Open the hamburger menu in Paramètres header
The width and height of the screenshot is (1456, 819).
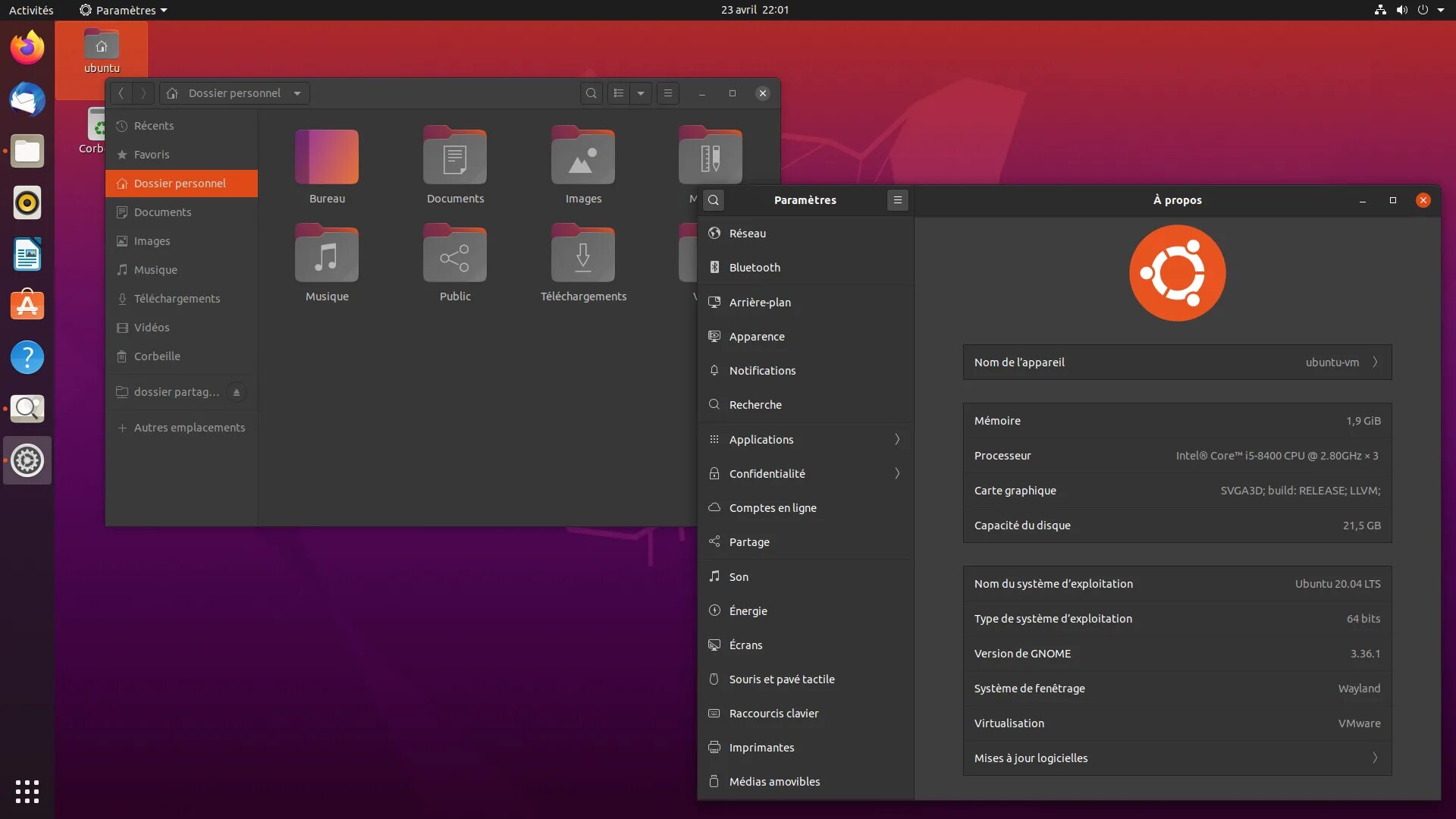pos(897,200)
